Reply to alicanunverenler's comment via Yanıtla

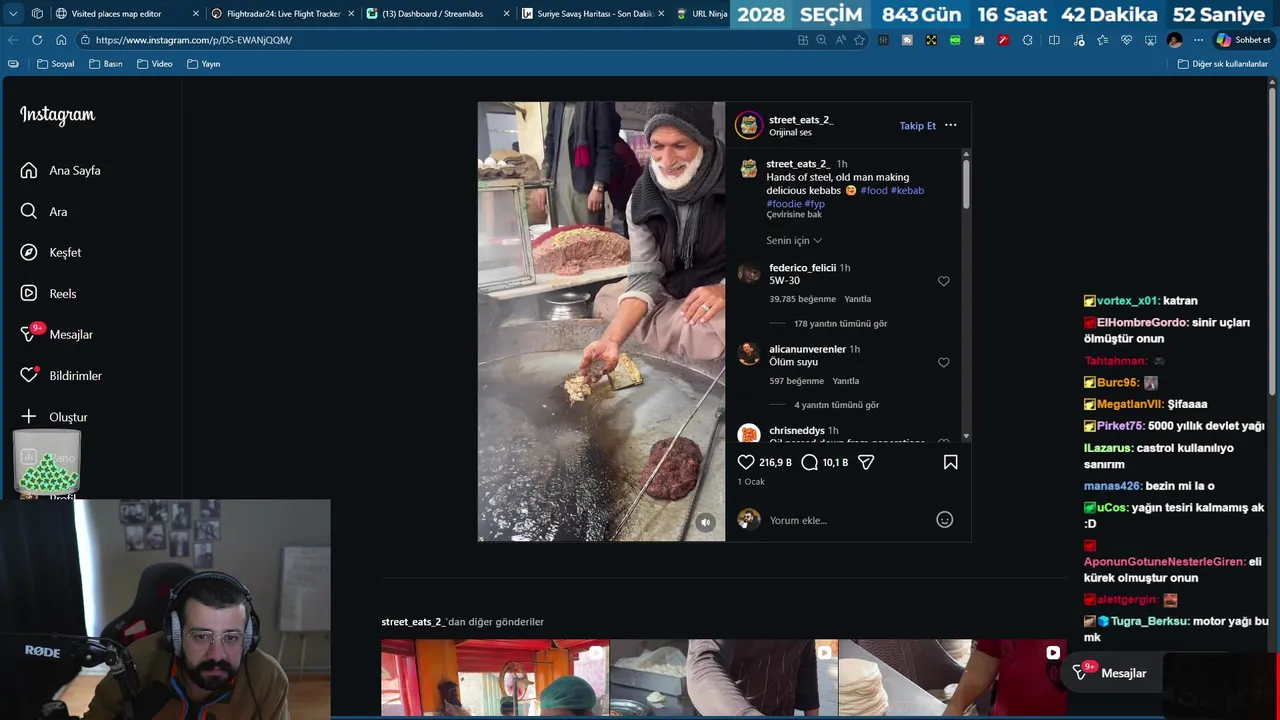click(846, 381)
